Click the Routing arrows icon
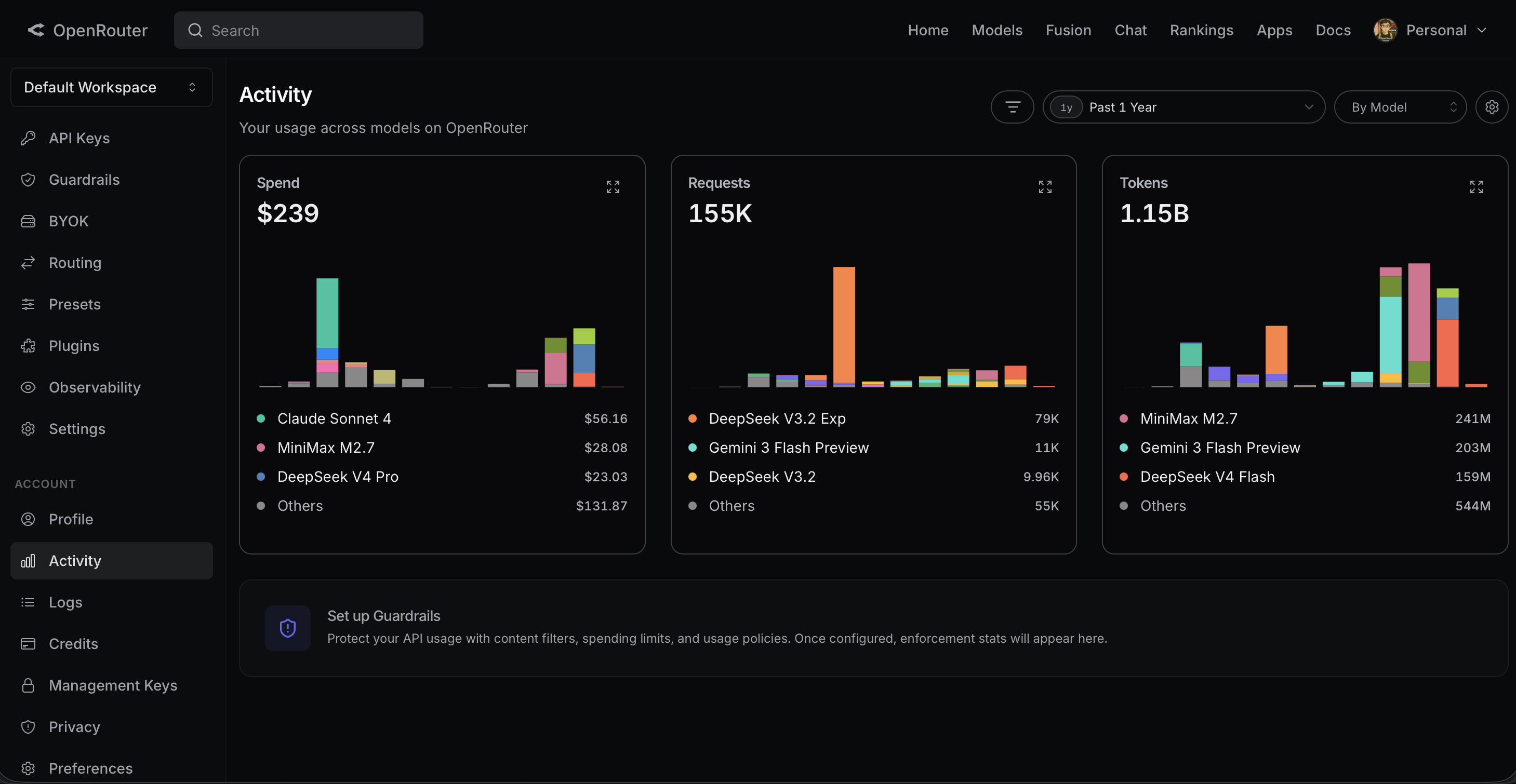Viewport: 1516px width, 784px height. pos(28,262)
